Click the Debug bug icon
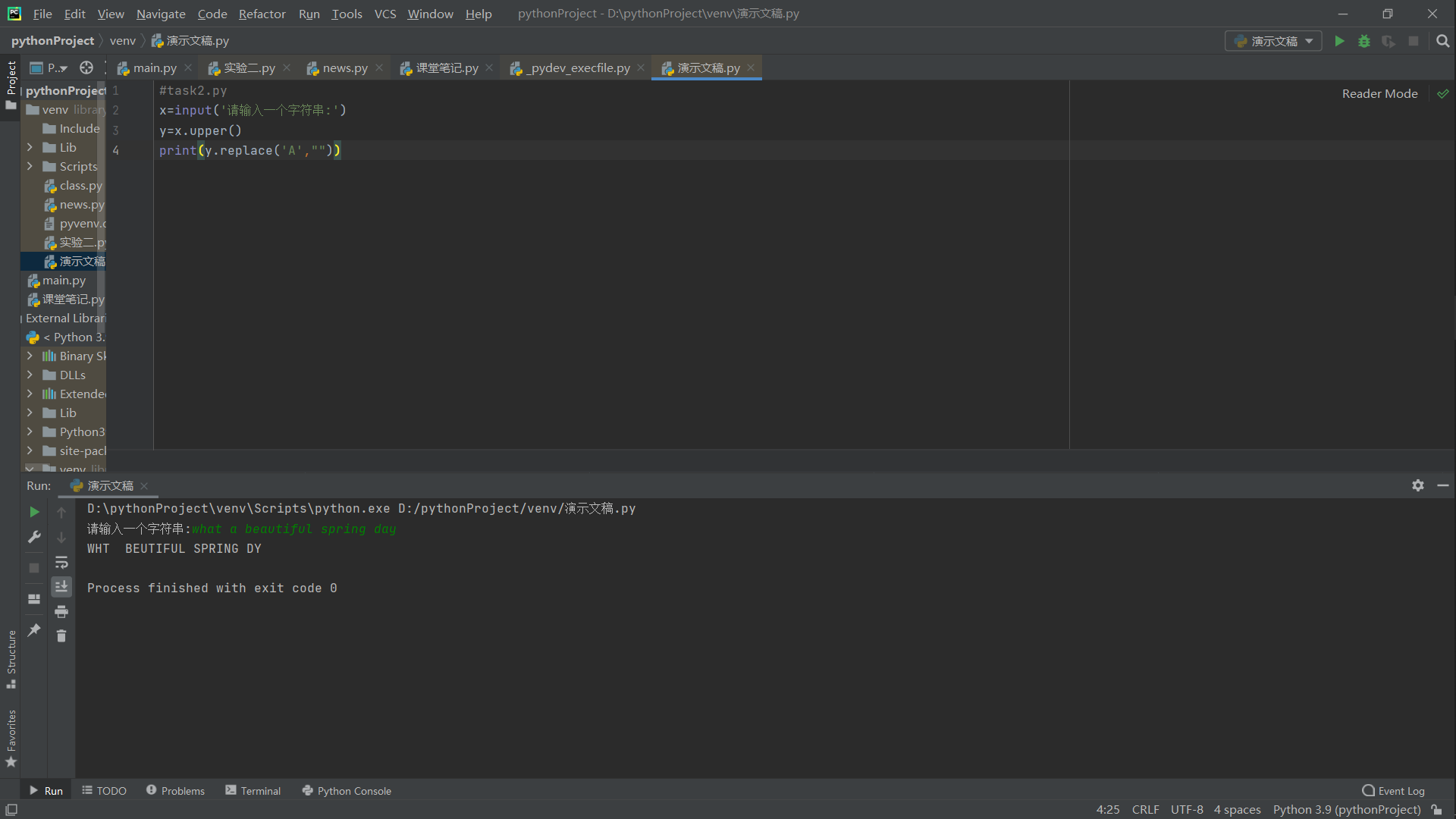 (x=1364, y=41)
